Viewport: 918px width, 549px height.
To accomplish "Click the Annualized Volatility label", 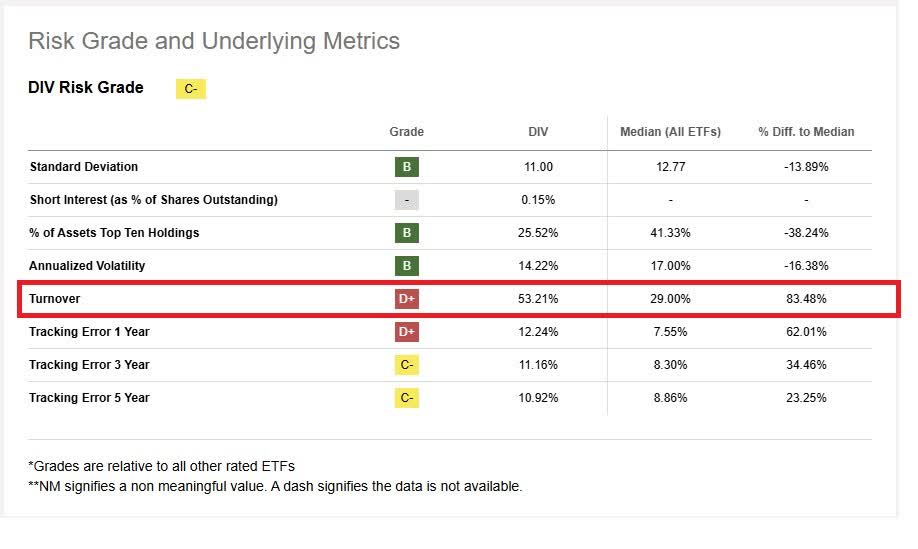I will pos(87,266).
